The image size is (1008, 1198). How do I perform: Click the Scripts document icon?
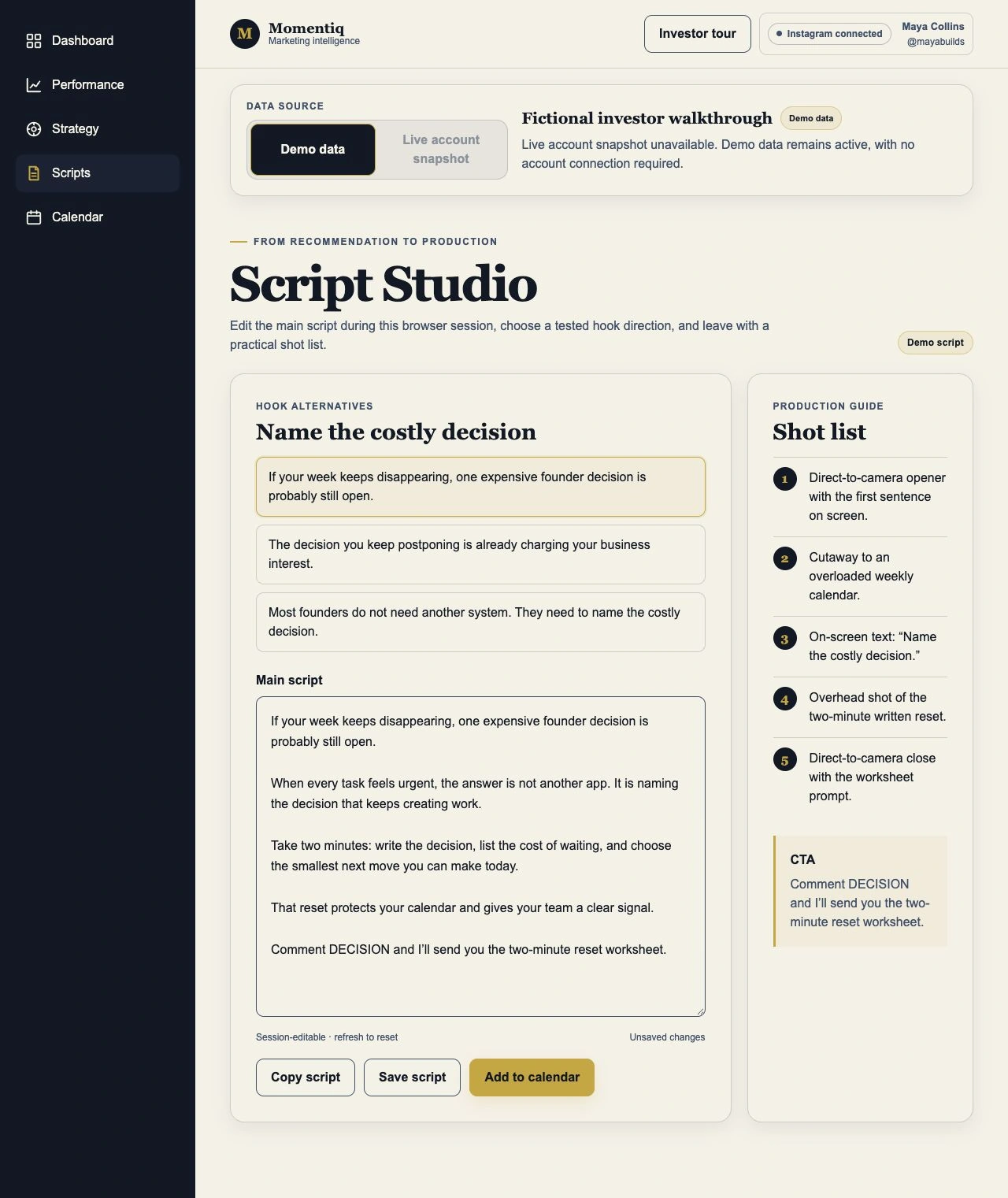34,173
